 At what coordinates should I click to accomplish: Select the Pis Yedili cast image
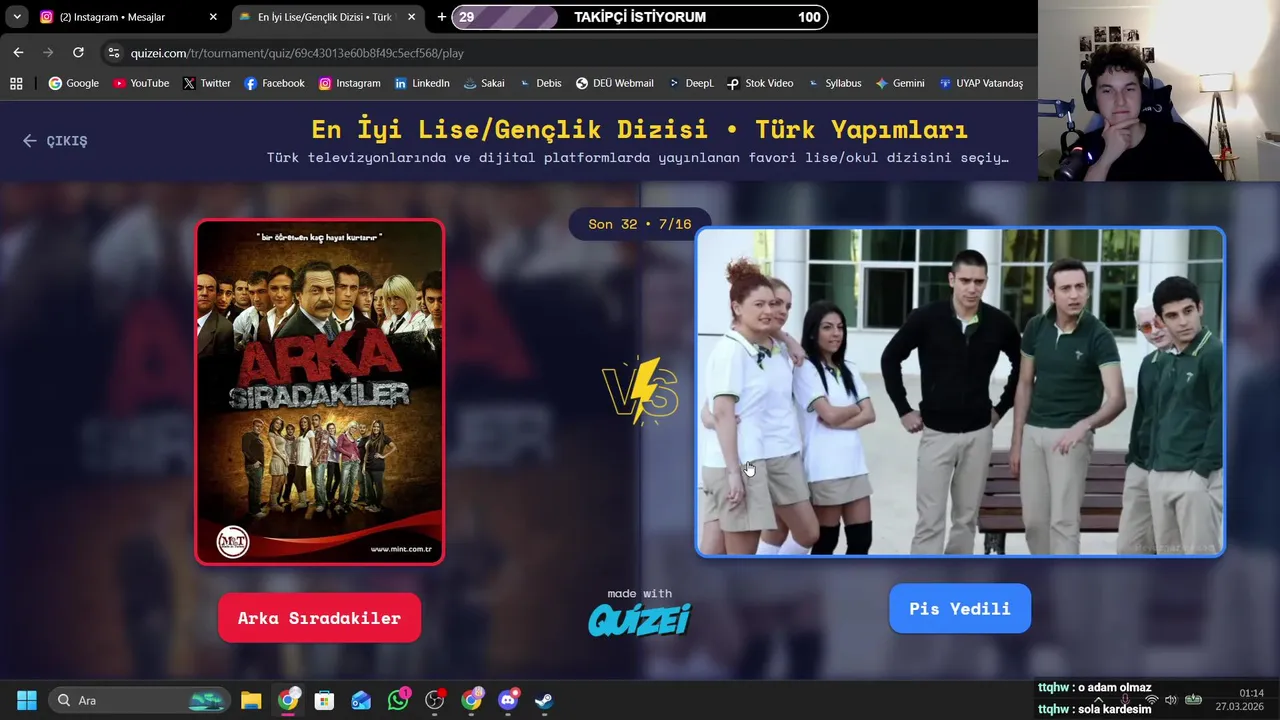960,392
